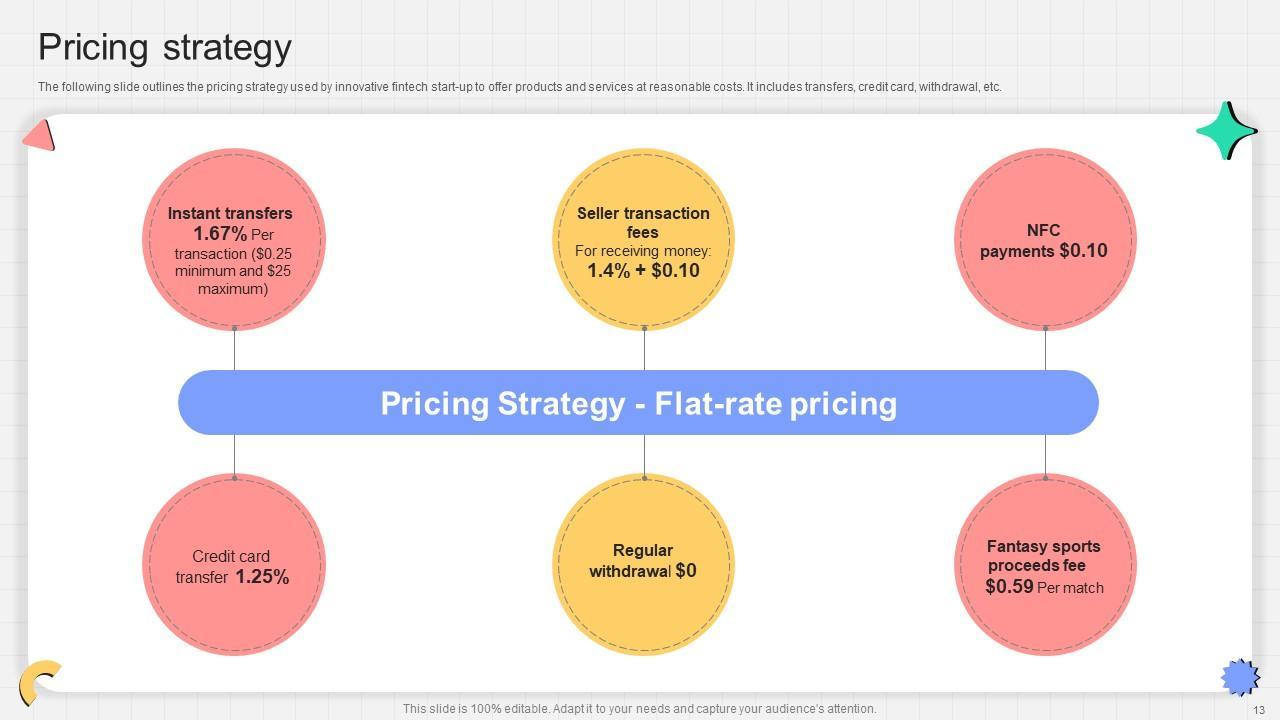Click the slide description subtitle text
The height and width of the screenshot is (720, 1280).
tap(519, 87)
